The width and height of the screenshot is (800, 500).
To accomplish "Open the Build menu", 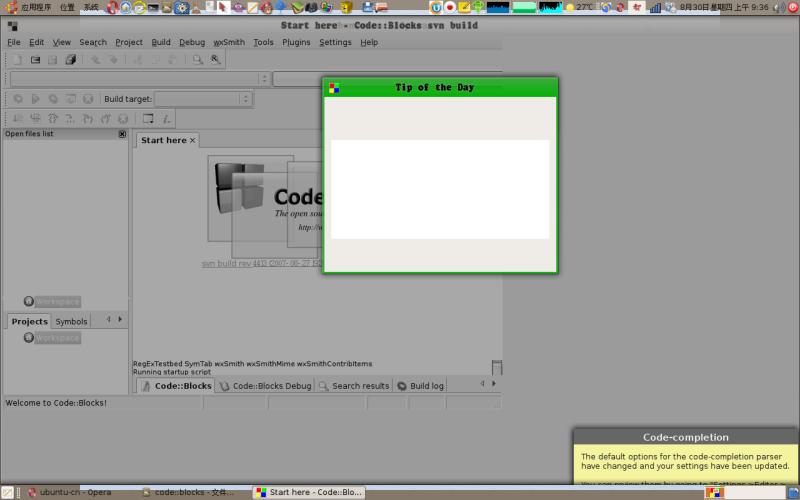I will tap(161, 42).
